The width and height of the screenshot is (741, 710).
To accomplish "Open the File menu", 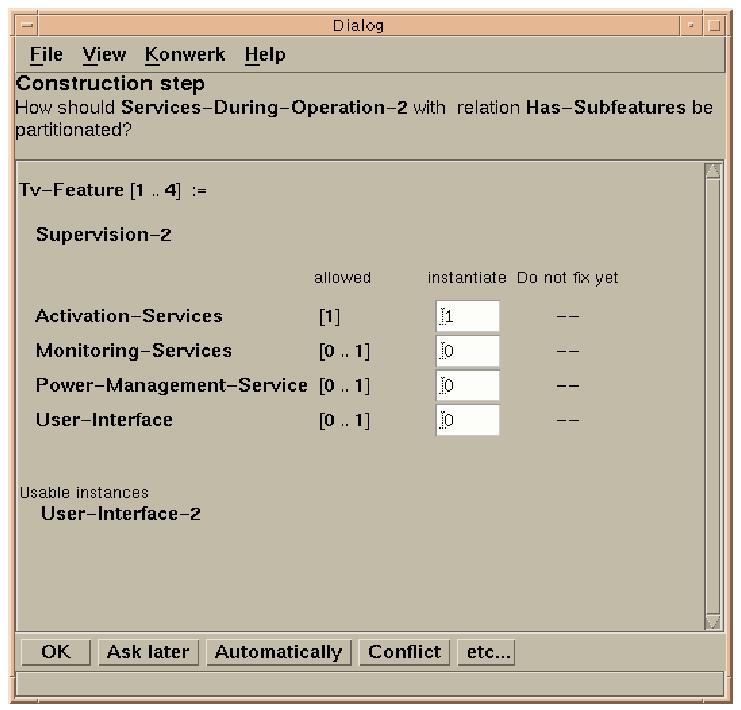I will point(46,54).
